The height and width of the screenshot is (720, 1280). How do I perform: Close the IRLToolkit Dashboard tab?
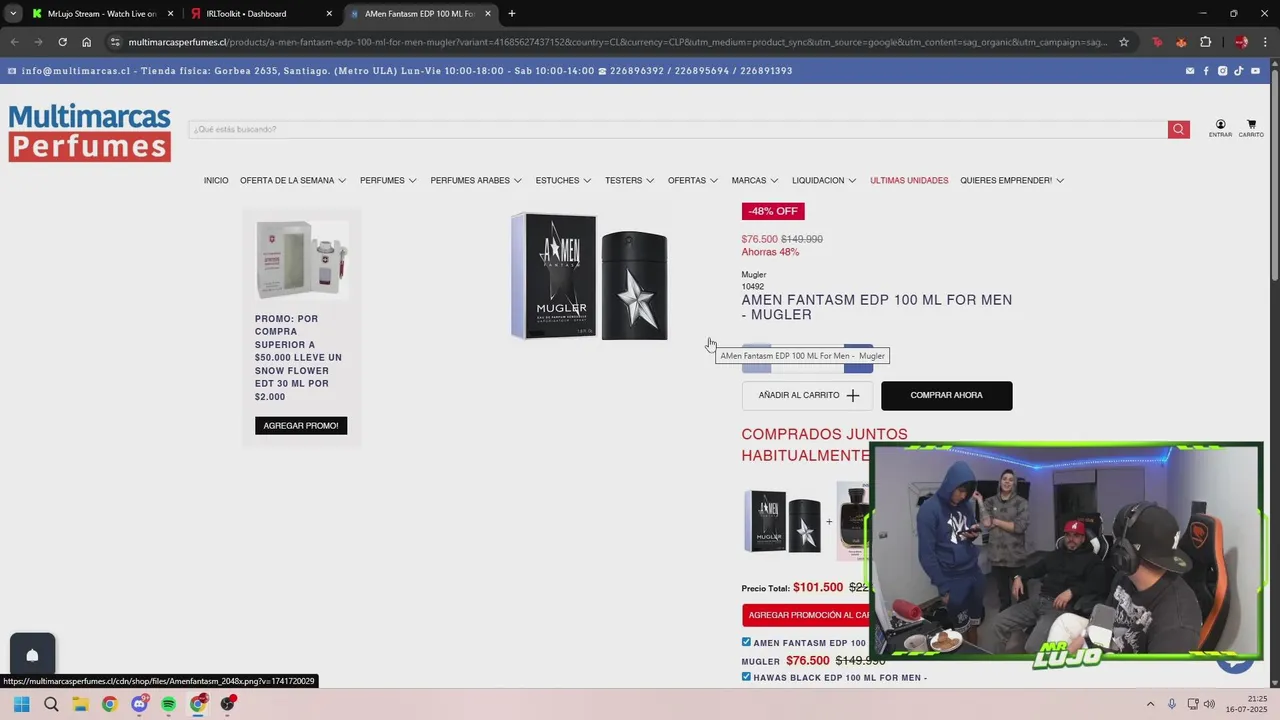(x=329, y=14)
